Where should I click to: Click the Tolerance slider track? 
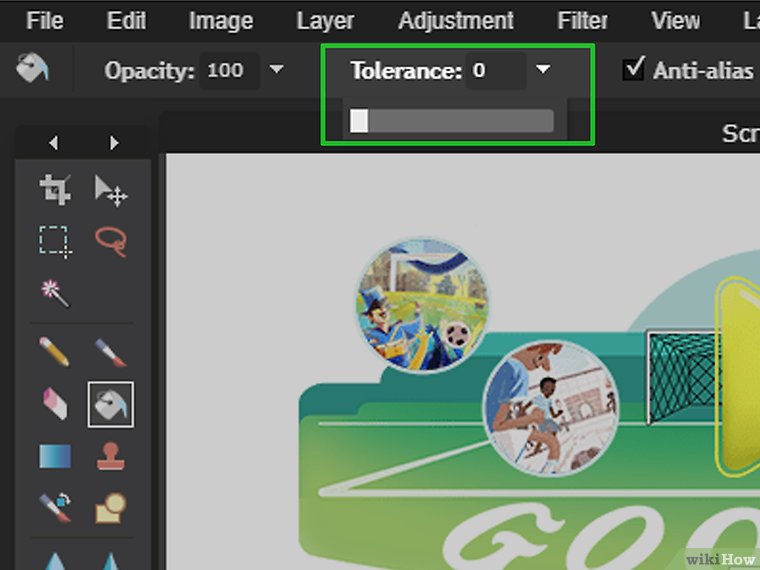pyautogui.click(x=450, y=121)
